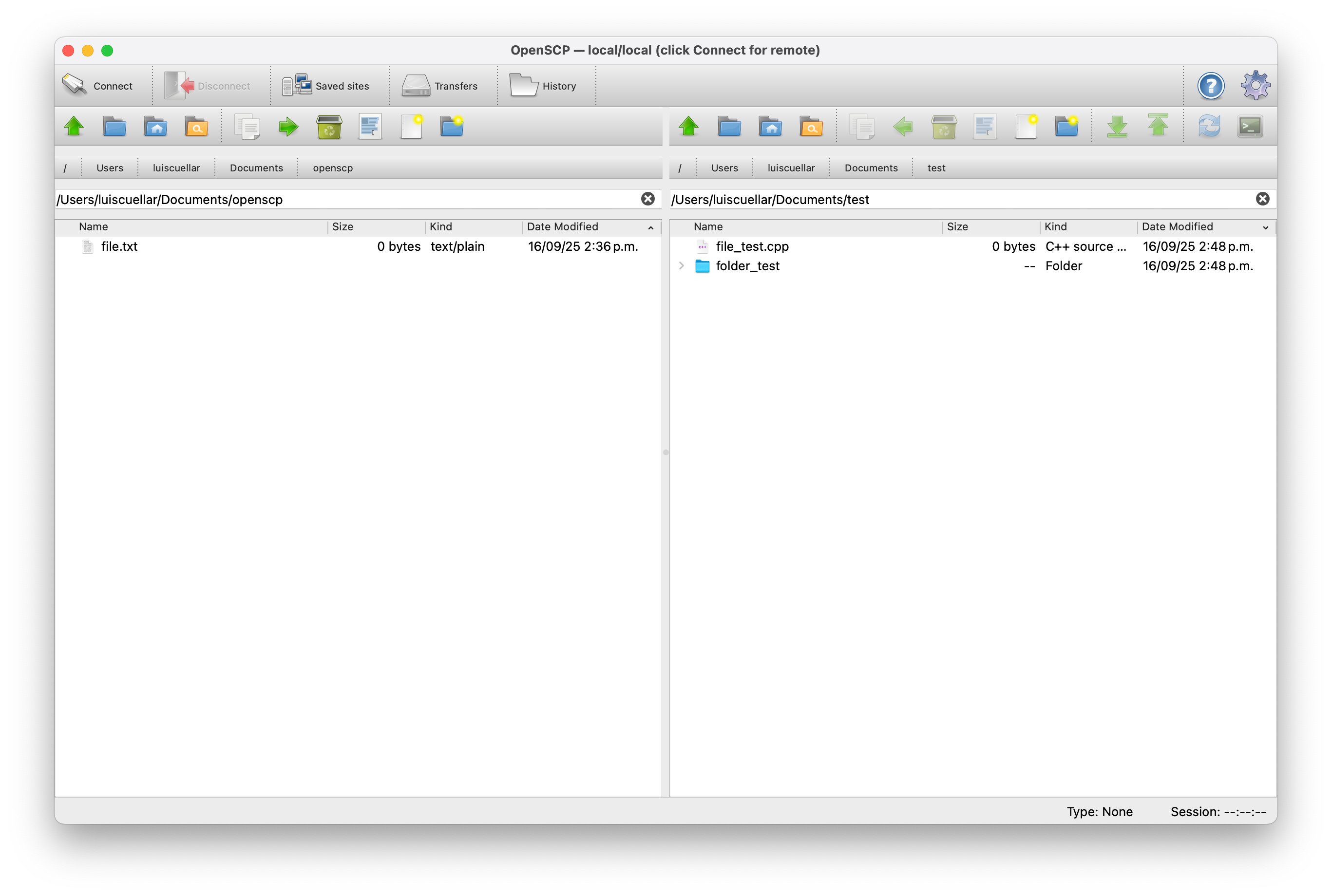Viewport: 1332px width, 896px height.
Task: Select file_test.cpp in the right pane
Action: 972,246
